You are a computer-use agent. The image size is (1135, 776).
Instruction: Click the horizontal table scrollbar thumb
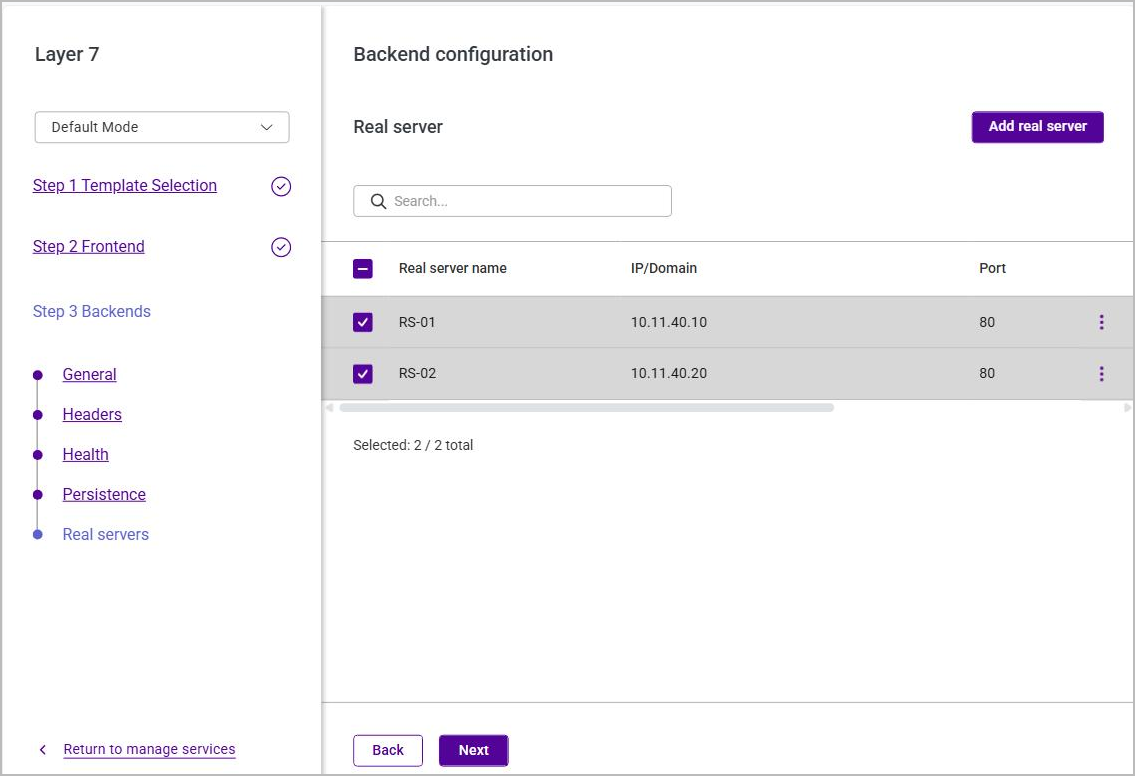pos(586,408)
